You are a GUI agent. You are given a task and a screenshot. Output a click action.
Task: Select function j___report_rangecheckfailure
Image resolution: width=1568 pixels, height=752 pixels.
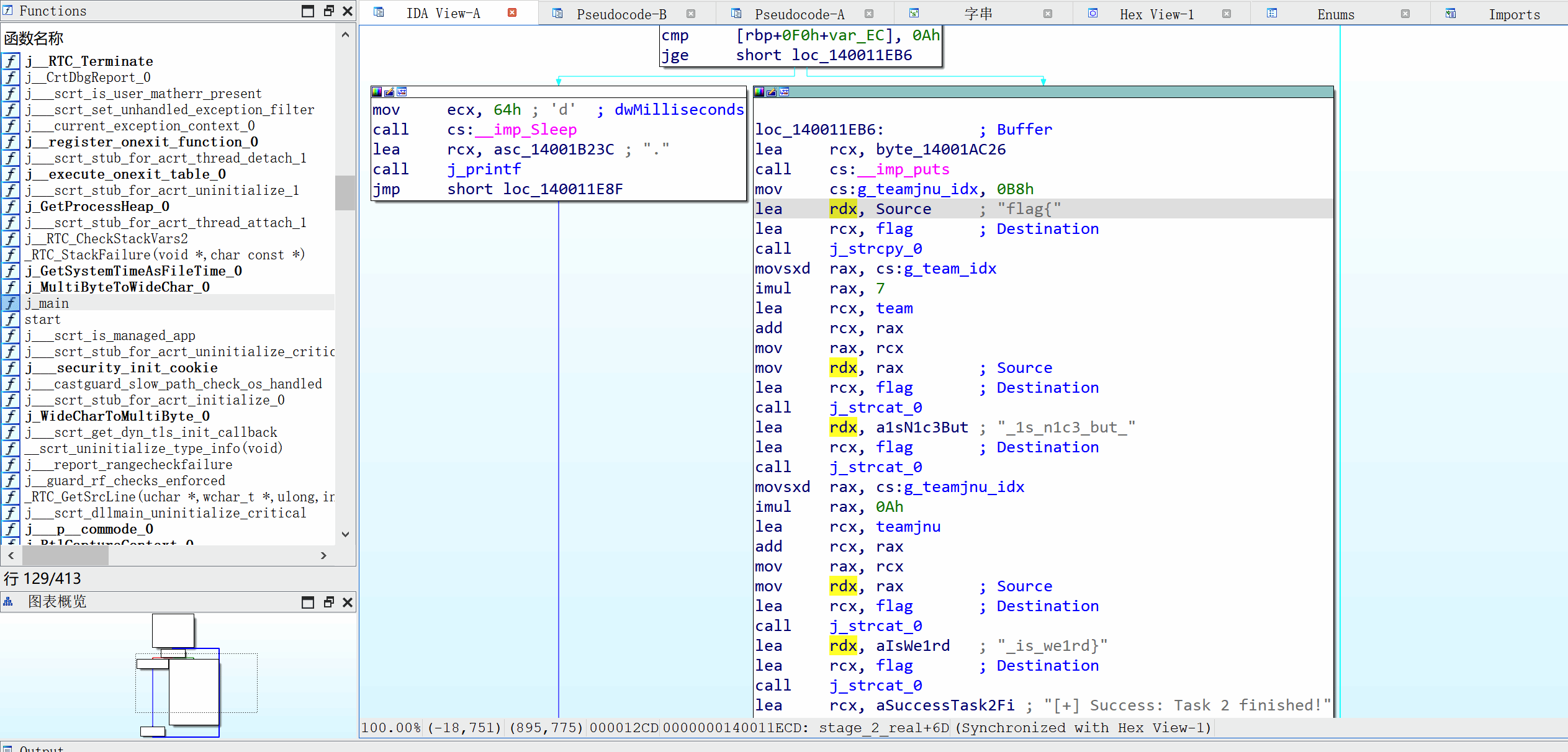point(129,464)
